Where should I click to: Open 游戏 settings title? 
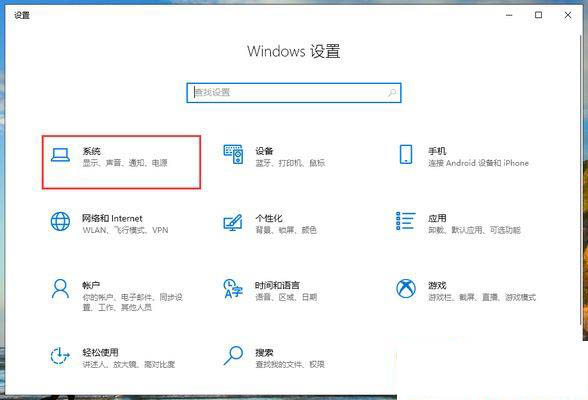tap(437, 285)
